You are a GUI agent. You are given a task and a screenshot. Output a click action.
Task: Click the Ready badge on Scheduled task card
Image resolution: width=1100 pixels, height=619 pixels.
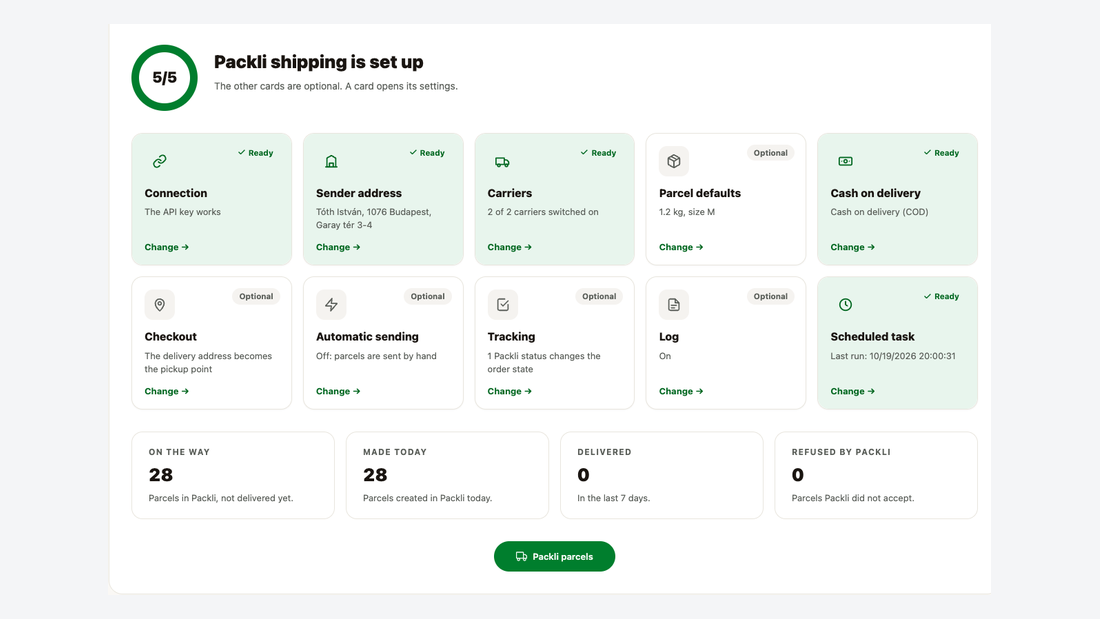pyautogui.click(x=941, y=296)
